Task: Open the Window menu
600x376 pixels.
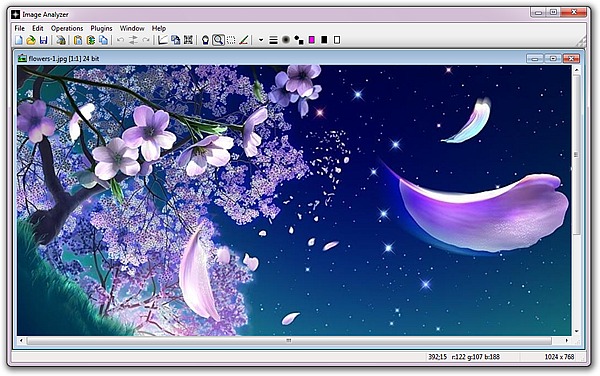Action: pos(132,28)
